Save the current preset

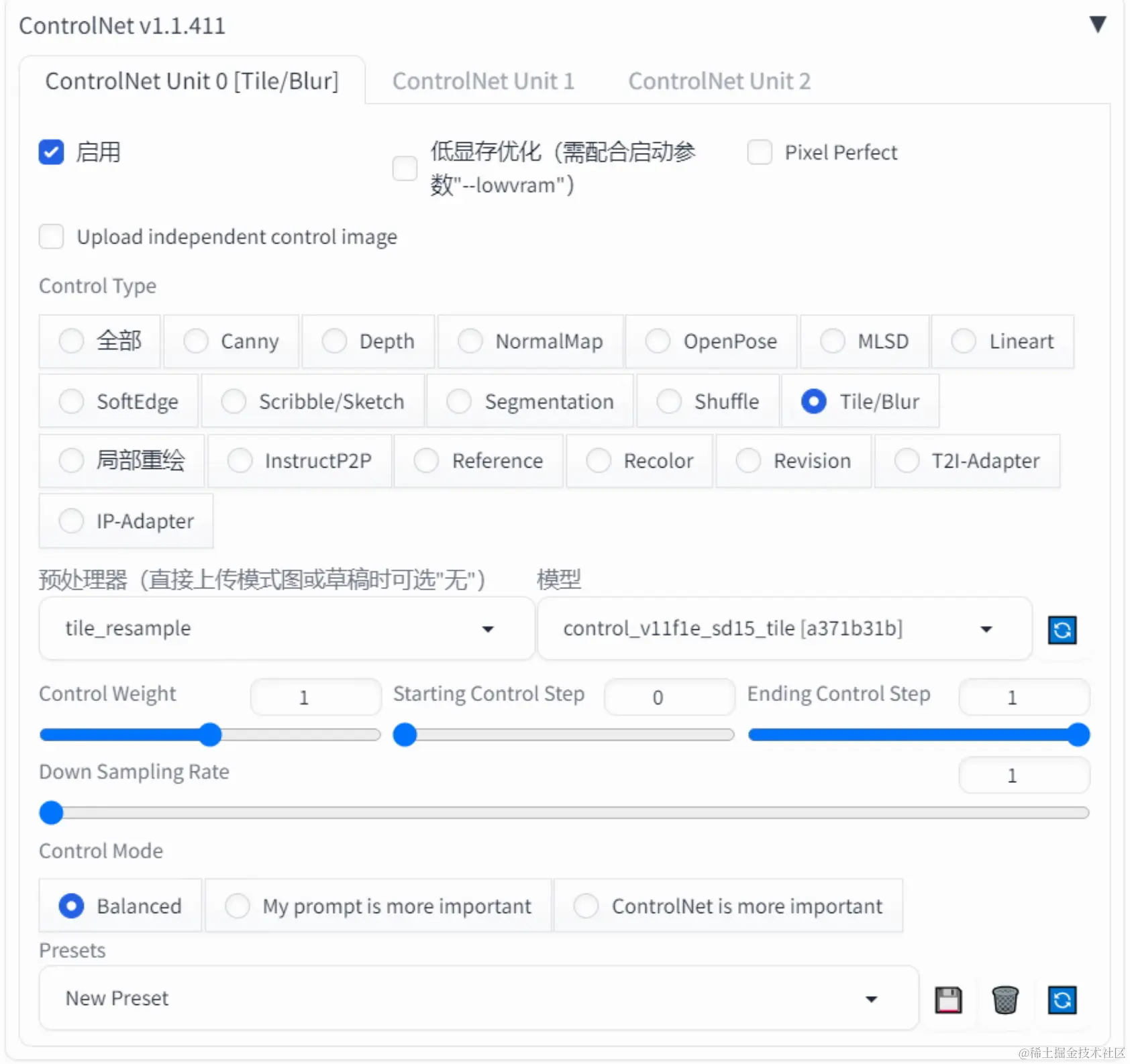(948, 1000)
